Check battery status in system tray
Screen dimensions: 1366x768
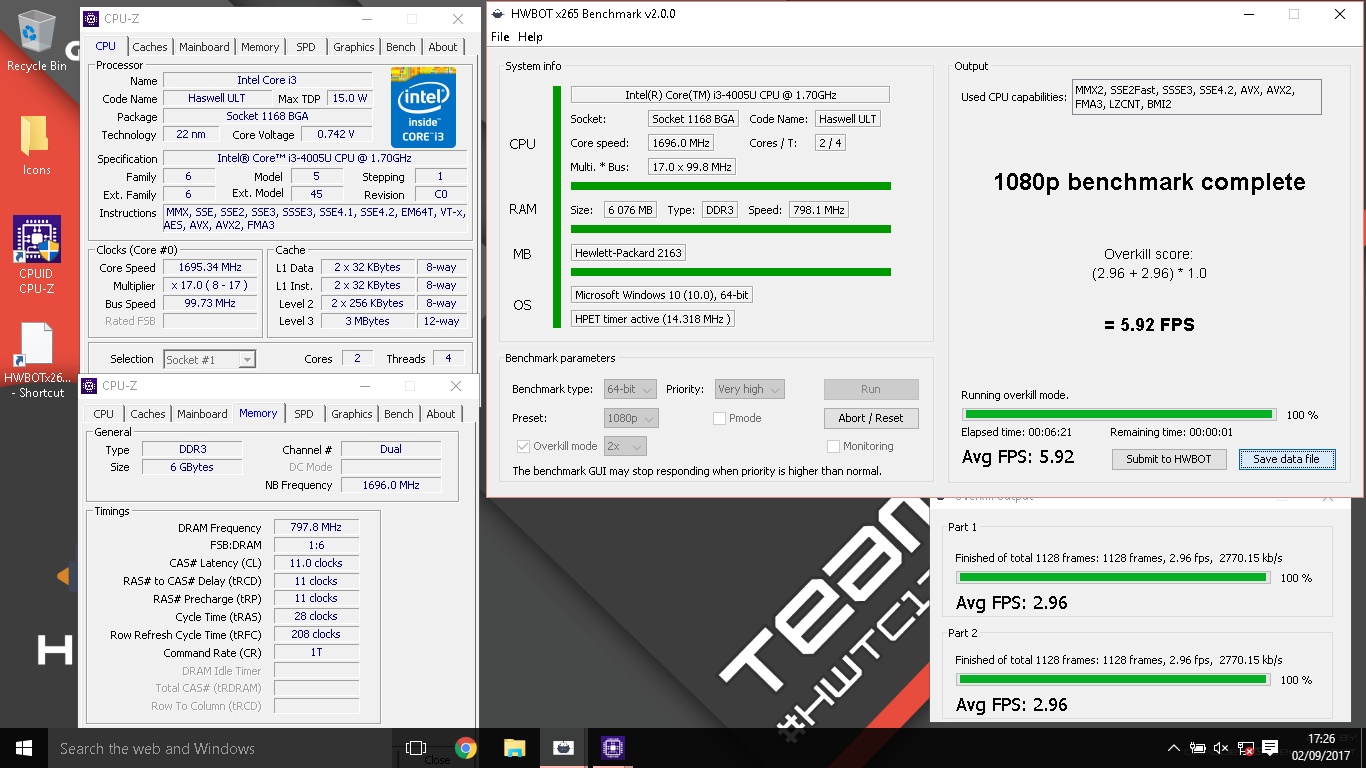1198,748
